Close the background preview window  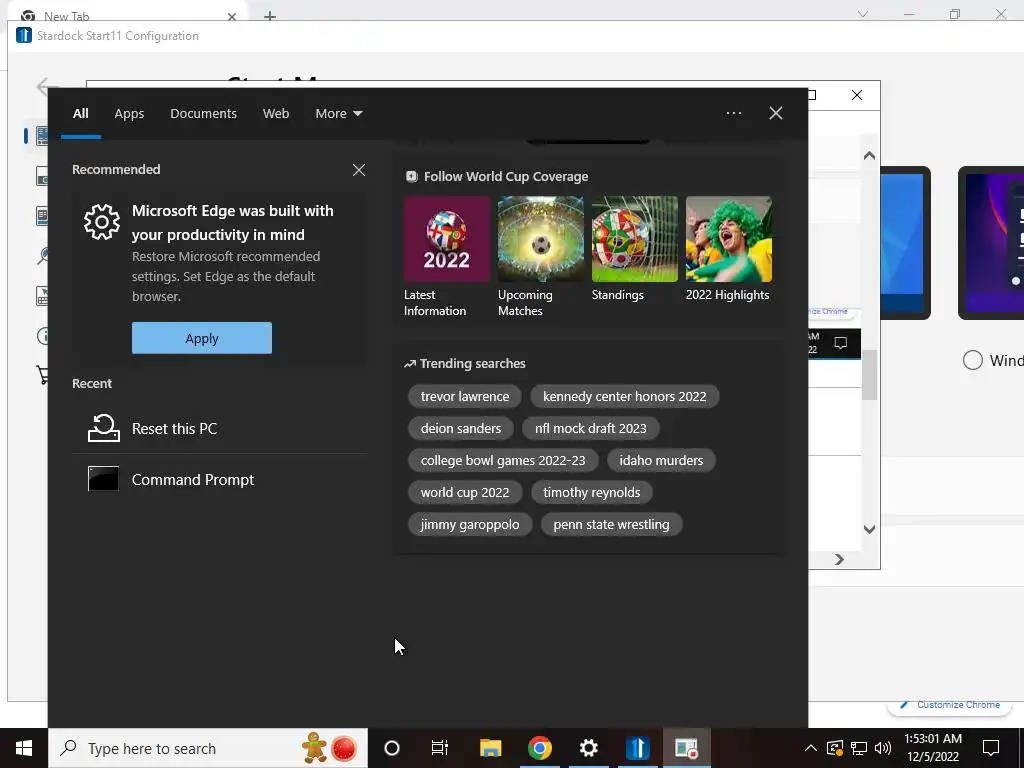(x=857, y=95)
